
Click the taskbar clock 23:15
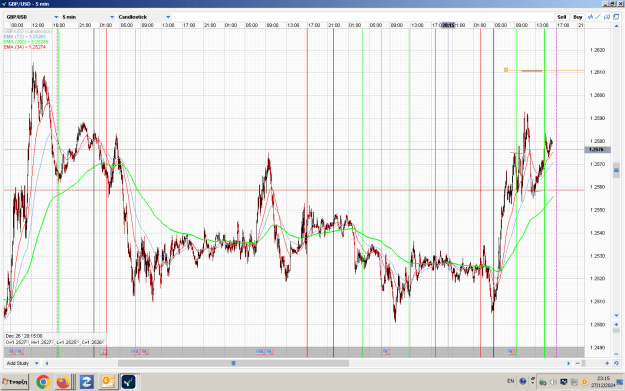[x=603, y=379]
